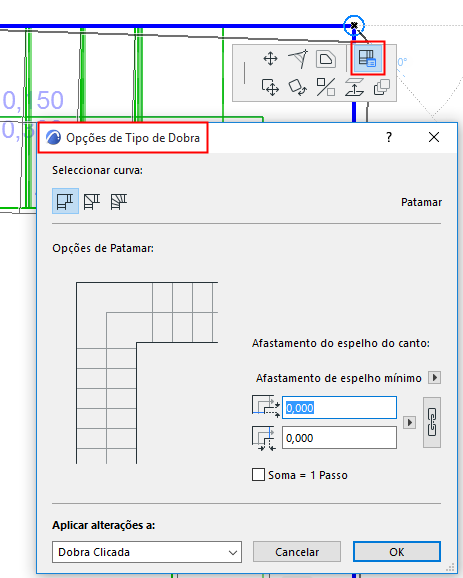Open the arrow menu beside offset fields
Screen dimensions: 463x578
coord(409,422)
